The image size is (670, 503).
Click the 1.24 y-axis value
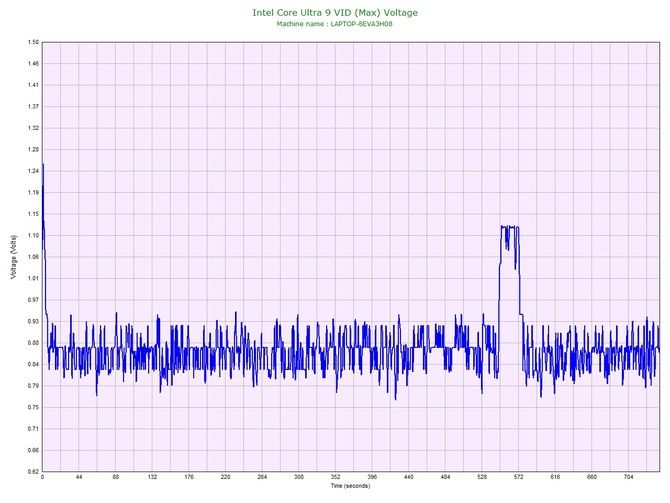(x=33, y=171)
